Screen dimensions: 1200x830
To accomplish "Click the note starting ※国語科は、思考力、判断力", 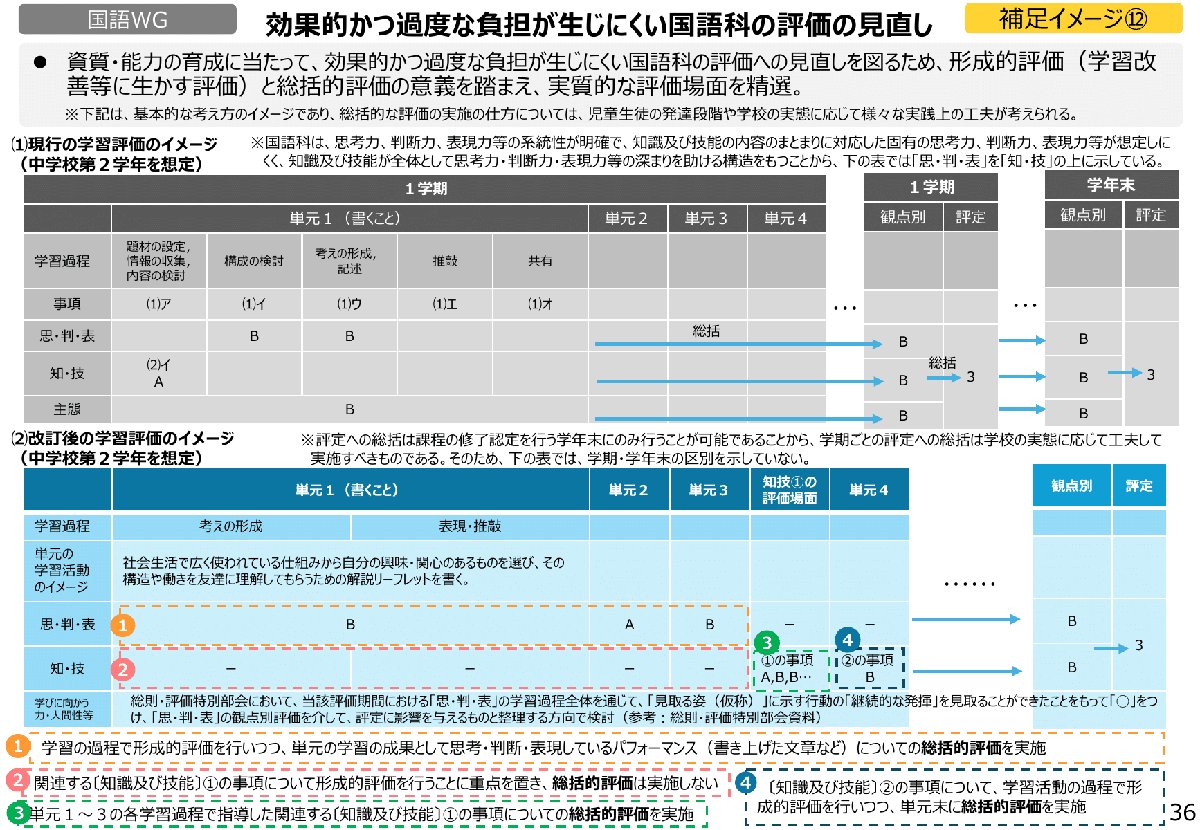I will (x=708, y=152).
